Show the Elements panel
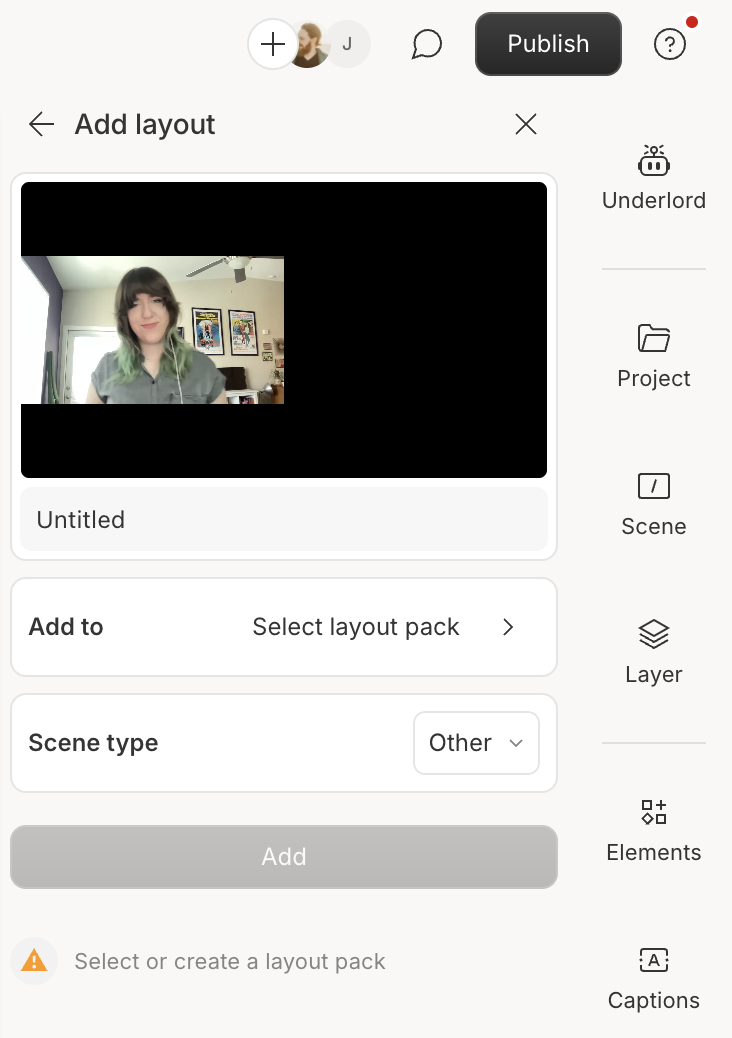The width and height of the screenshot is (732, 1038). pyautogui.click(x=653, y=830)
